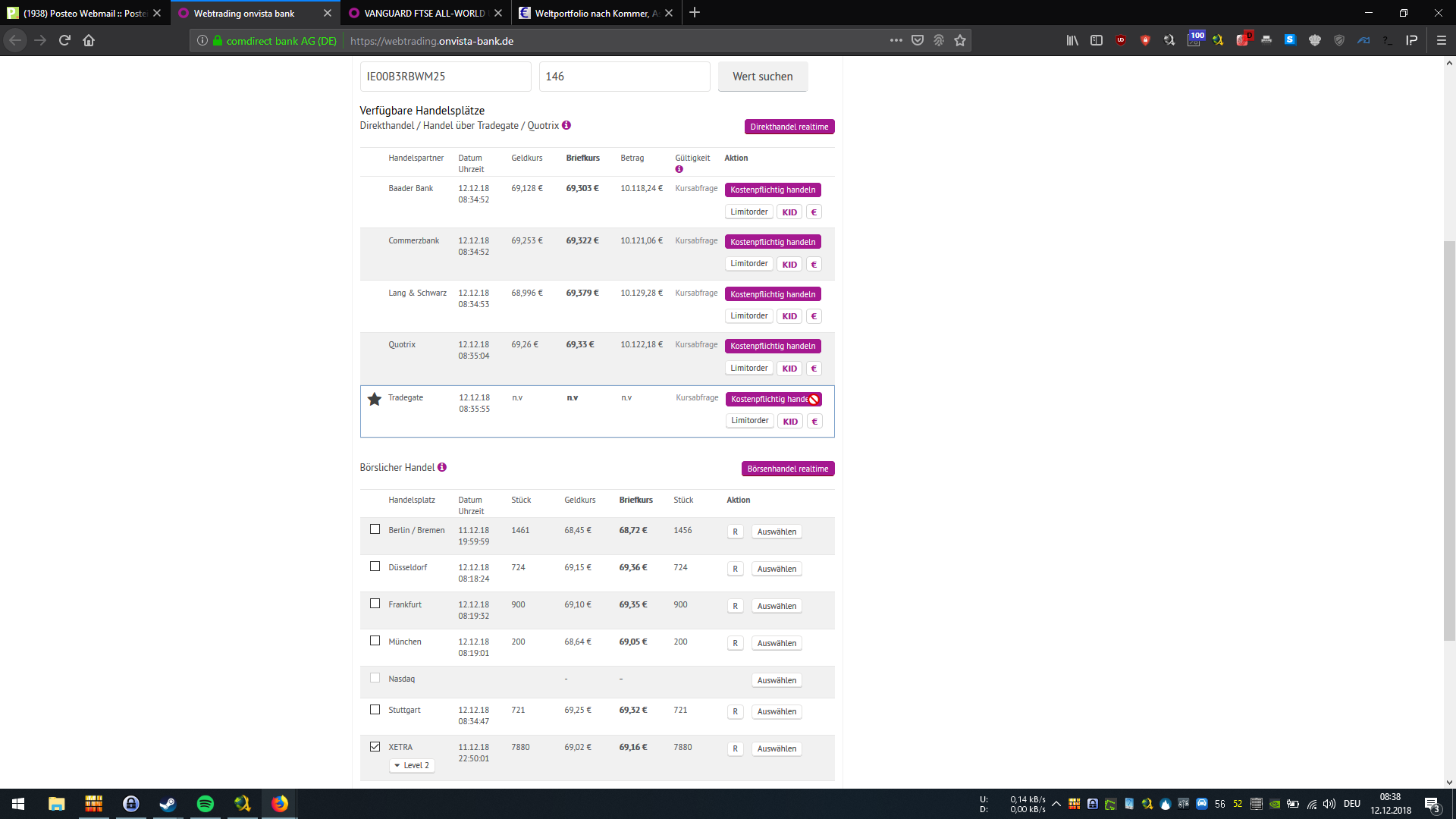1456x819 pixels.
Task: Open Spotify from the taskbar
Action: (205, 804)
